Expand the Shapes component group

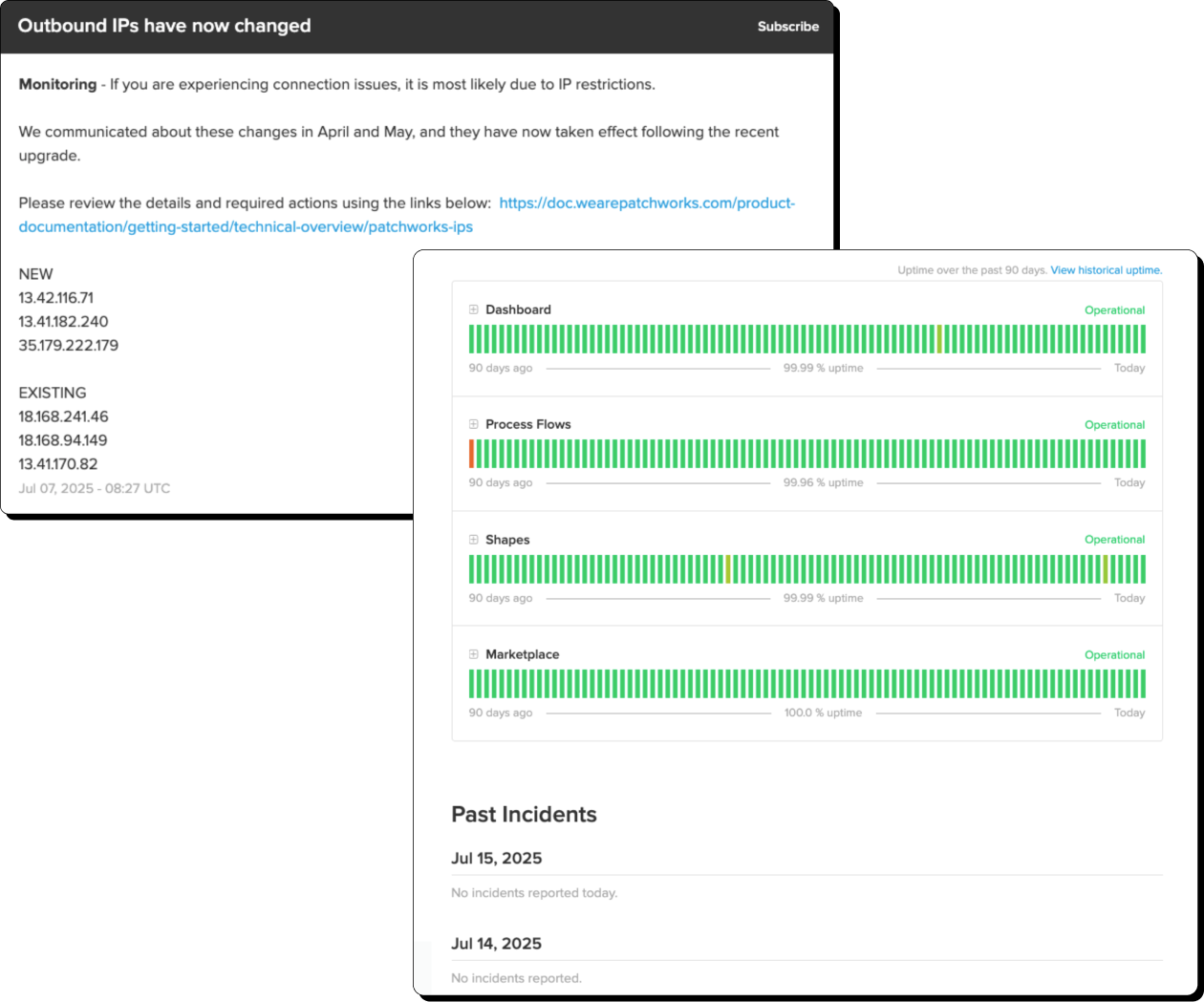(473, 540)
